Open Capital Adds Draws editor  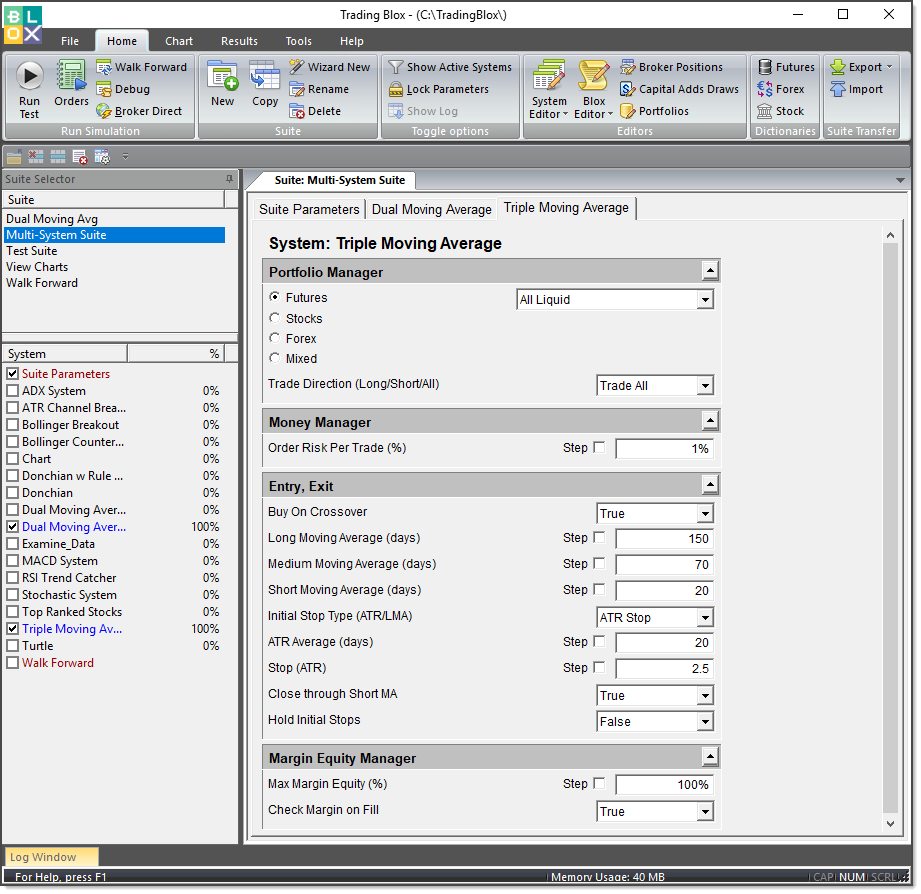pyautogui.click(x=680, y=89)
